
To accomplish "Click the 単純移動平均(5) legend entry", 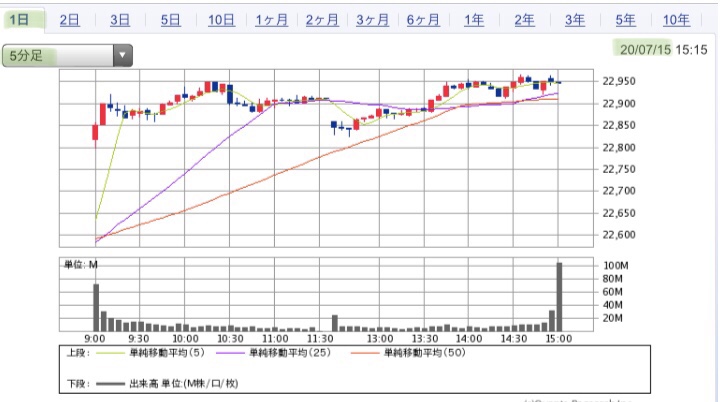I will pos(167,353).
